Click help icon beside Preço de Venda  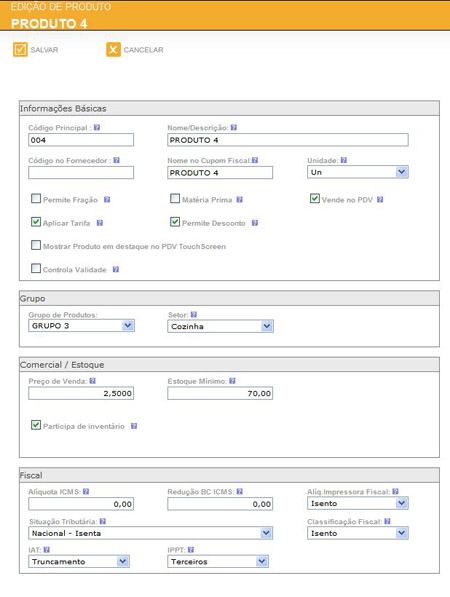93,381
